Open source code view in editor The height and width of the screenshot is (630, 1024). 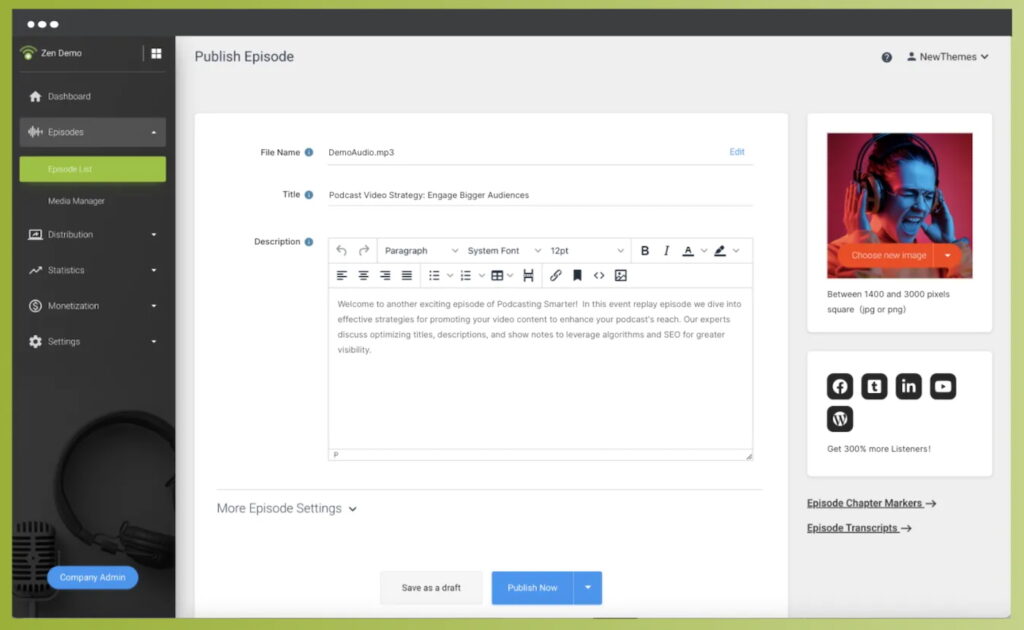click(599, 276)
